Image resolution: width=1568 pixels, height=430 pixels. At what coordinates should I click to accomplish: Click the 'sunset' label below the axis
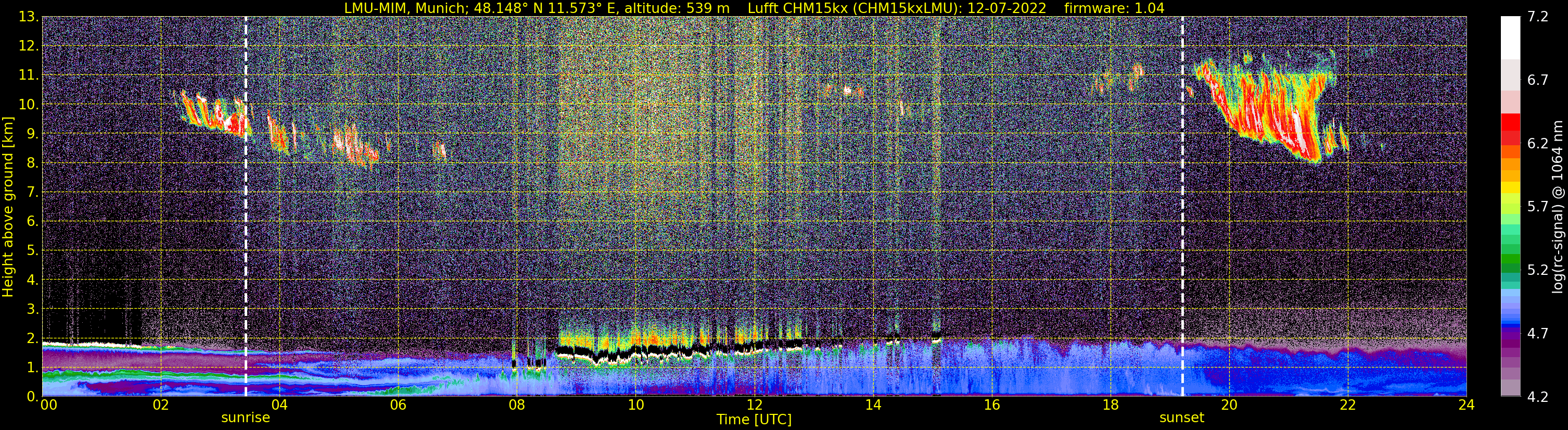tap(1181, 418)
